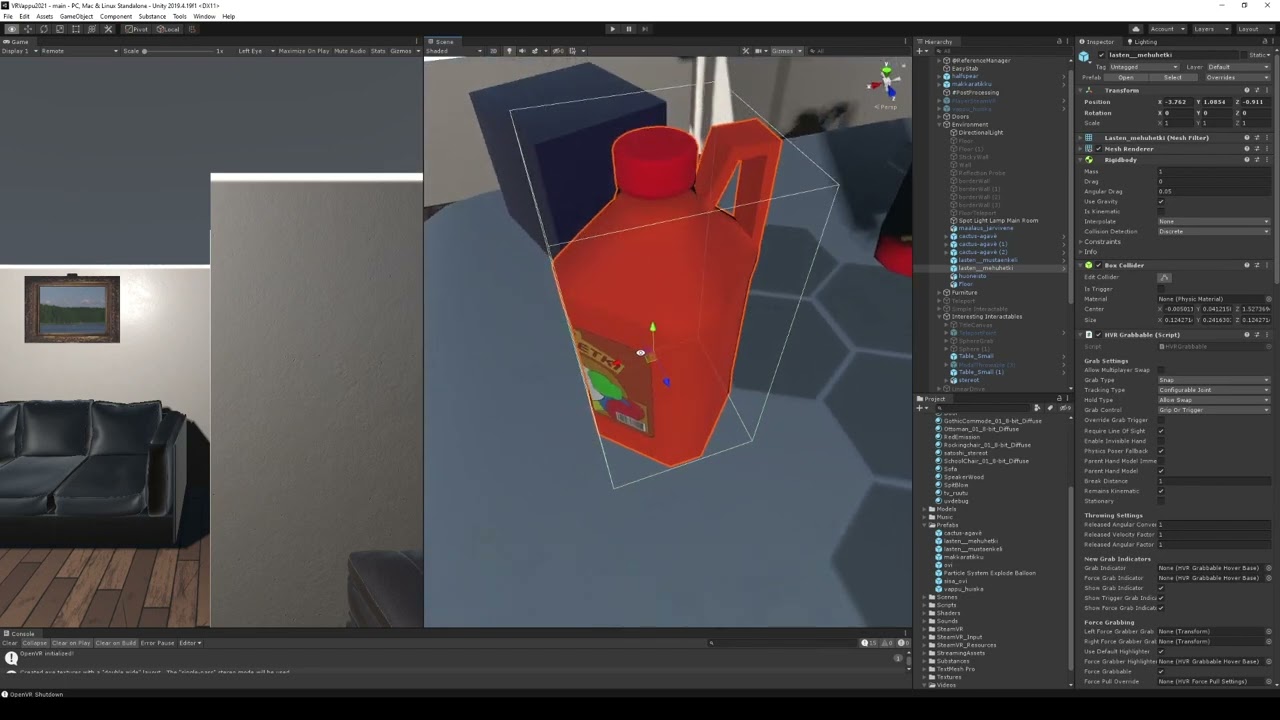The width and height of the screenshot is (1280, 720).
Task: Open the Tag dropdown (Untagged)
Action: [x=1143, y=67]
